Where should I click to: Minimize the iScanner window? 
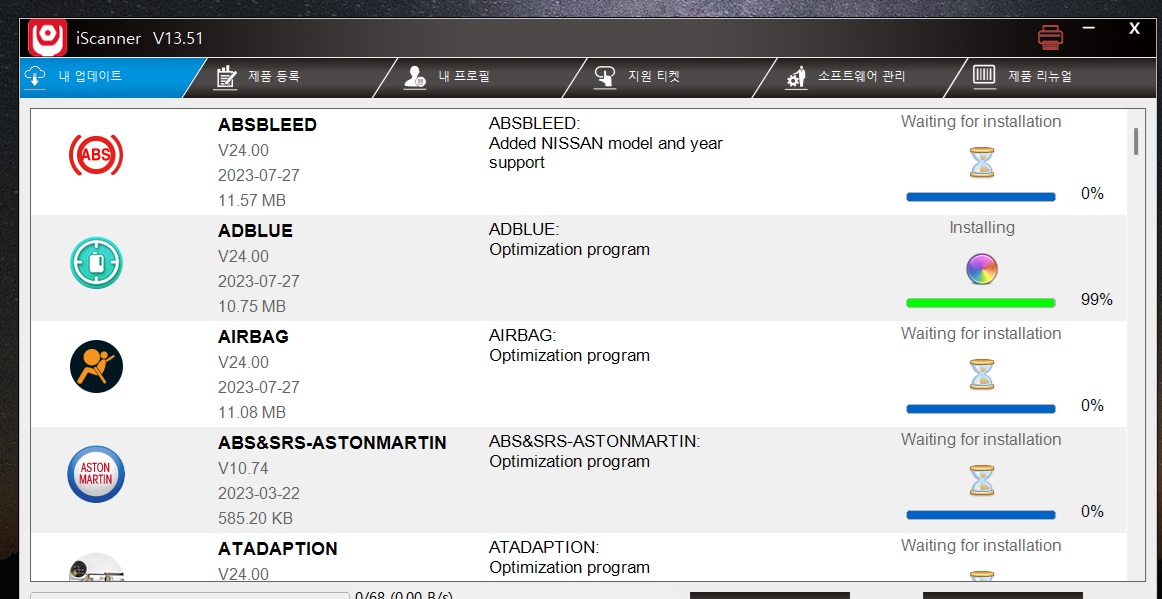click(x=1089, y=30)
